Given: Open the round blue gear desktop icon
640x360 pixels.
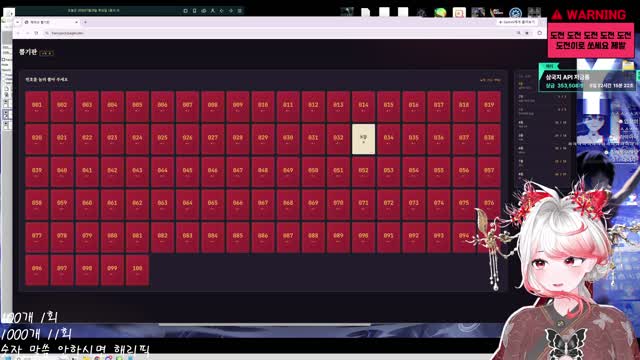Looking at the screenshot, I should click(x=516, y=13).
